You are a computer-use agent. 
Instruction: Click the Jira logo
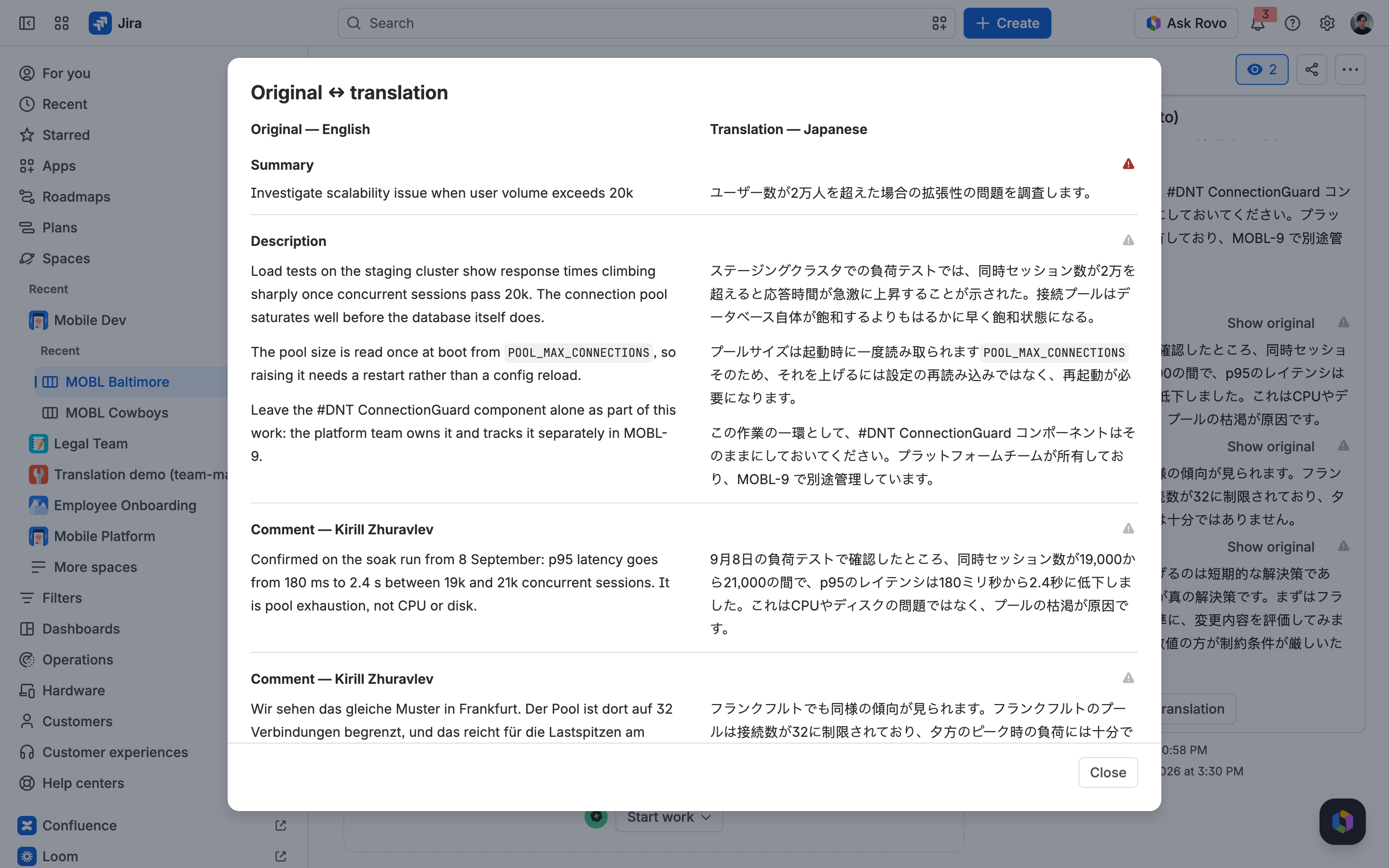[115, 23]
